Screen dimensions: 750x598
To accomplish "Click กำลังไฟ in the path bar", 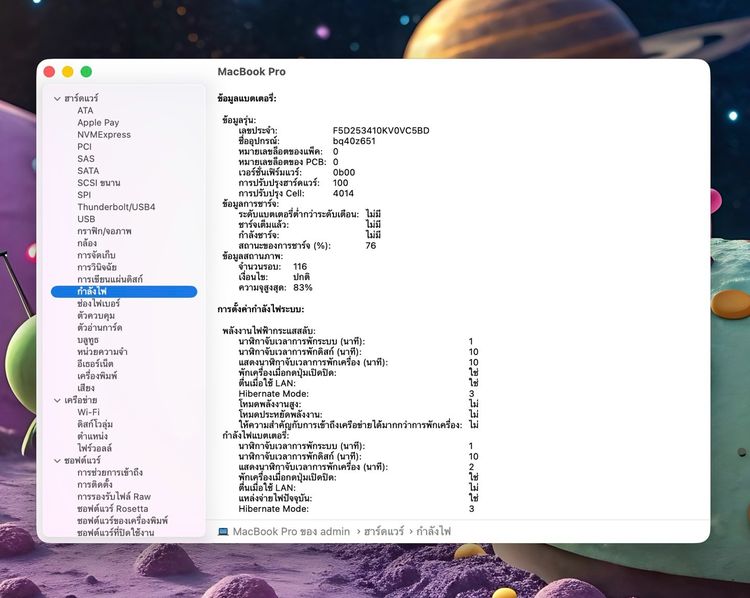I will tap(433, 532).
